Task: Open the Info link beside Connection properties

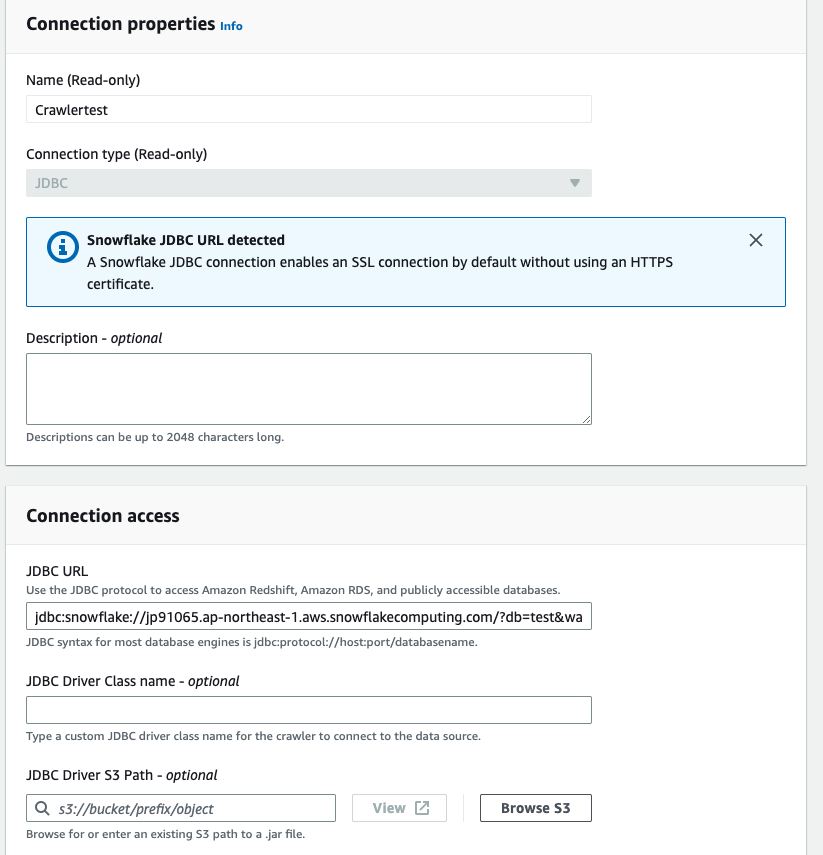Action: pyautogui.click(x=231, y=26)
